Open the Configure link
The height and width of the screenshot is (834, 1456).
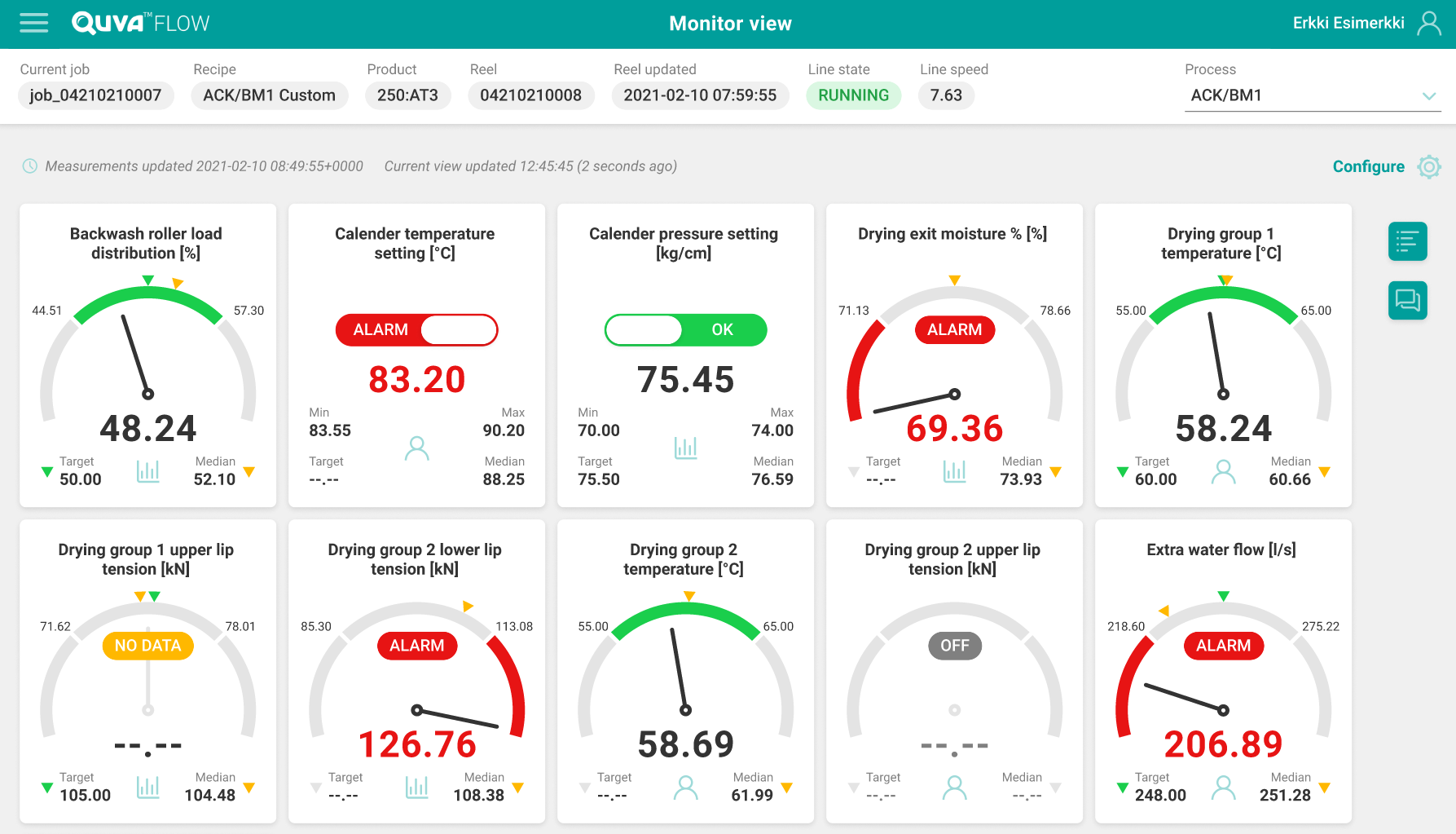click(x=1369, y=166)
